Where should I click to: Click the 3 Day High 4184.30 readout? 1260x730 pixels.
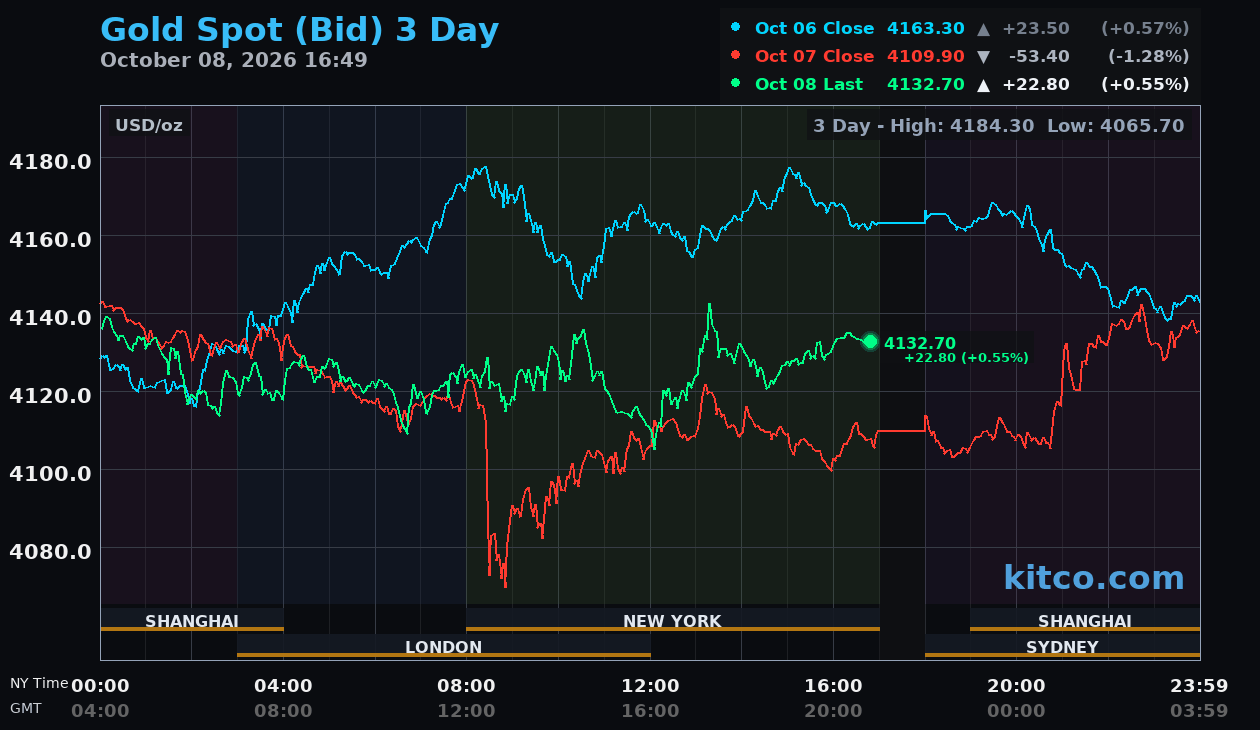point(924,126)
